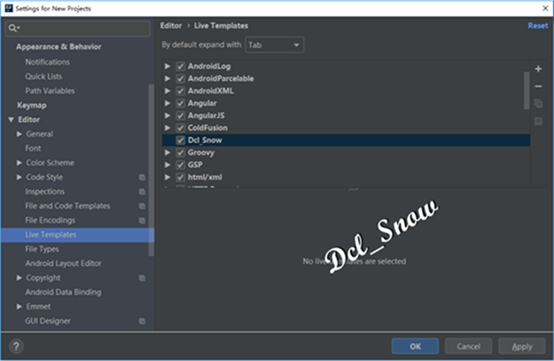Viewport: 554px width, 361px height.
Task: Expand the GSP group arrow
Action: [x=167, y=165]
